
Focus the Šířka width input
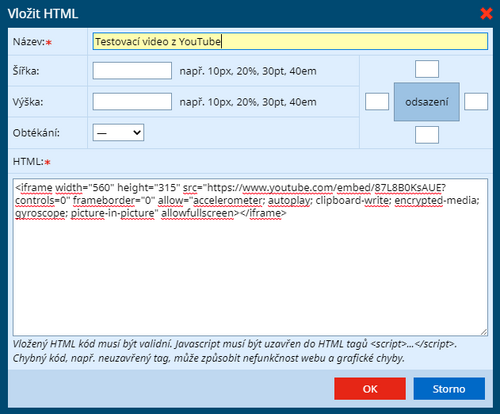[x=132, y=71]
